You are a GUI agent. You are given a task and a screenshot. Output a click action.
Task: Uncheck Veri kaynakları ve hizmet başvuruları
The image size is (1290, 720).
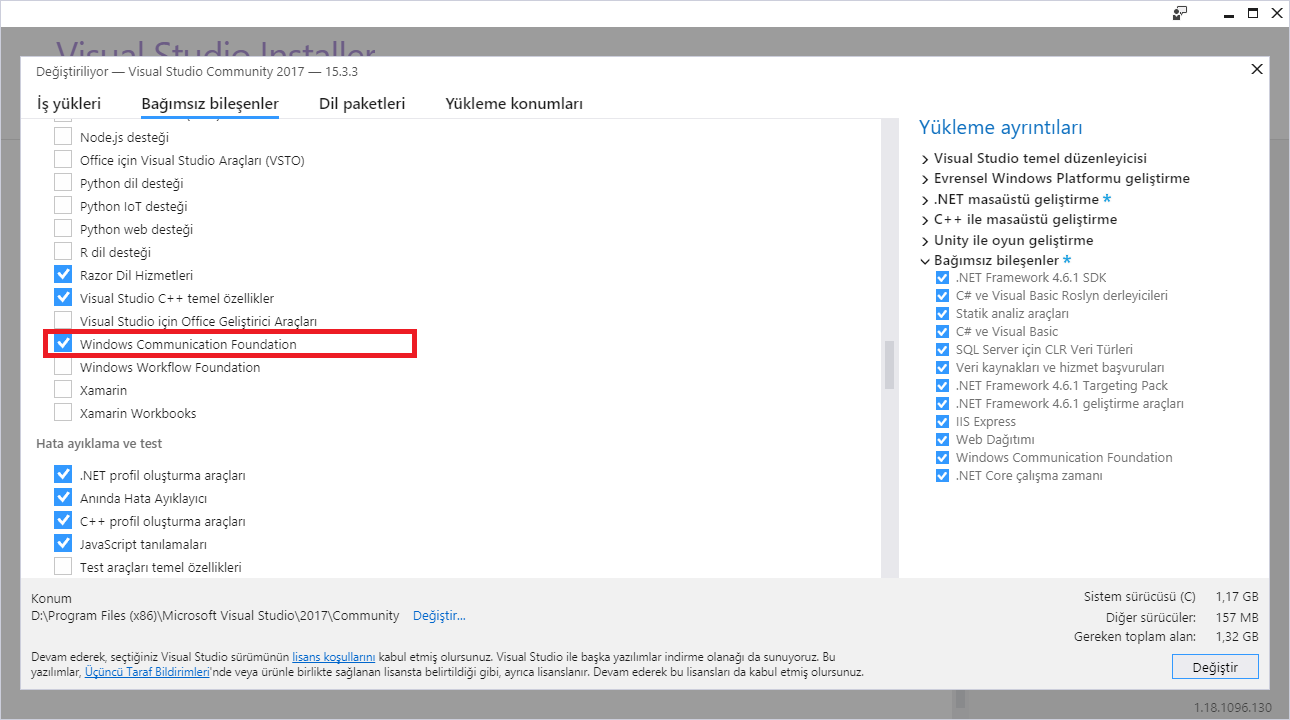point(942,368)
